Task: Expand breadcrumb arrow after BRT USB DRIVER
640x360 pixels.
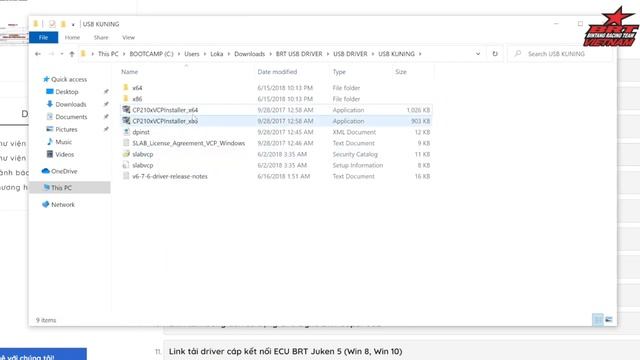Action: [x=328, y=54]
